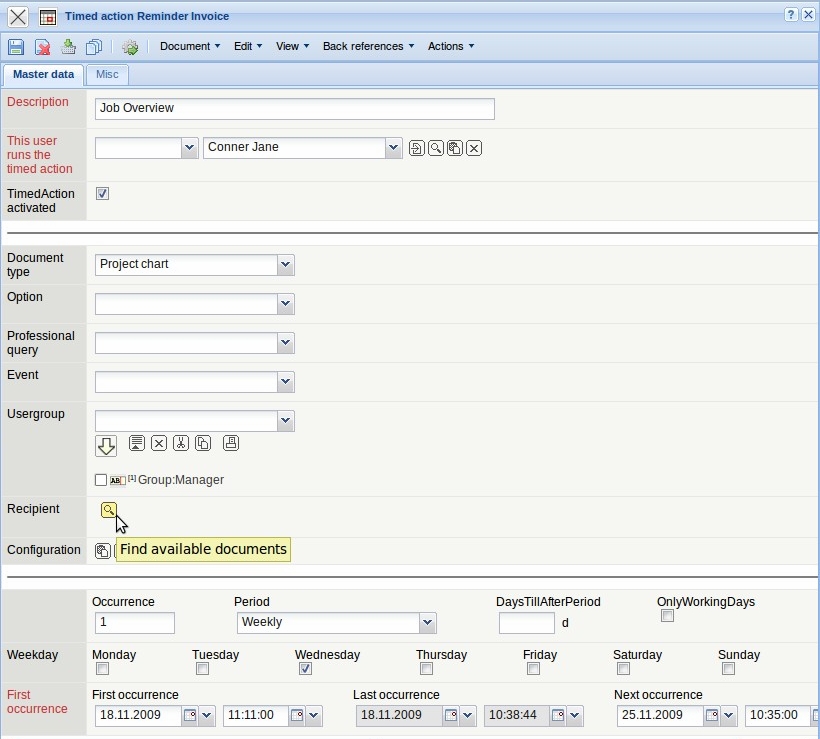Open the First occurrence date calendar picker

(x=190, y=716)
